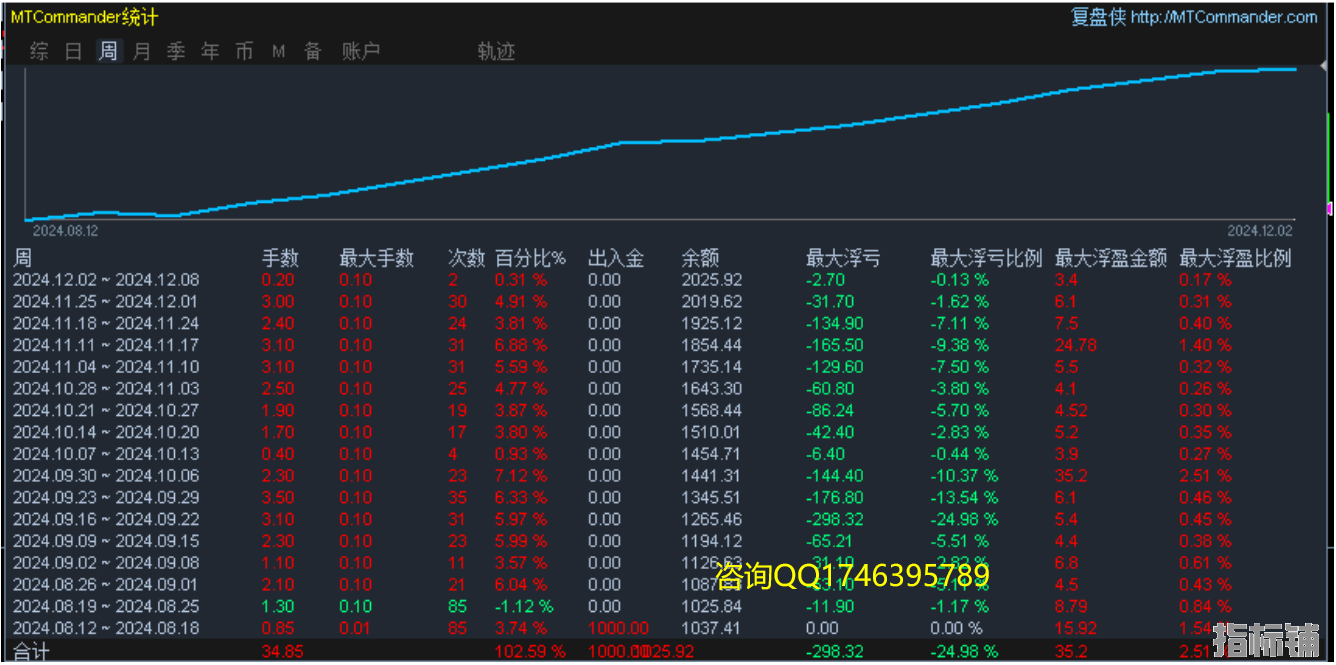Select the M tab
The width and height of the screenshot is (1336, 665).
[x=279, y=51]
